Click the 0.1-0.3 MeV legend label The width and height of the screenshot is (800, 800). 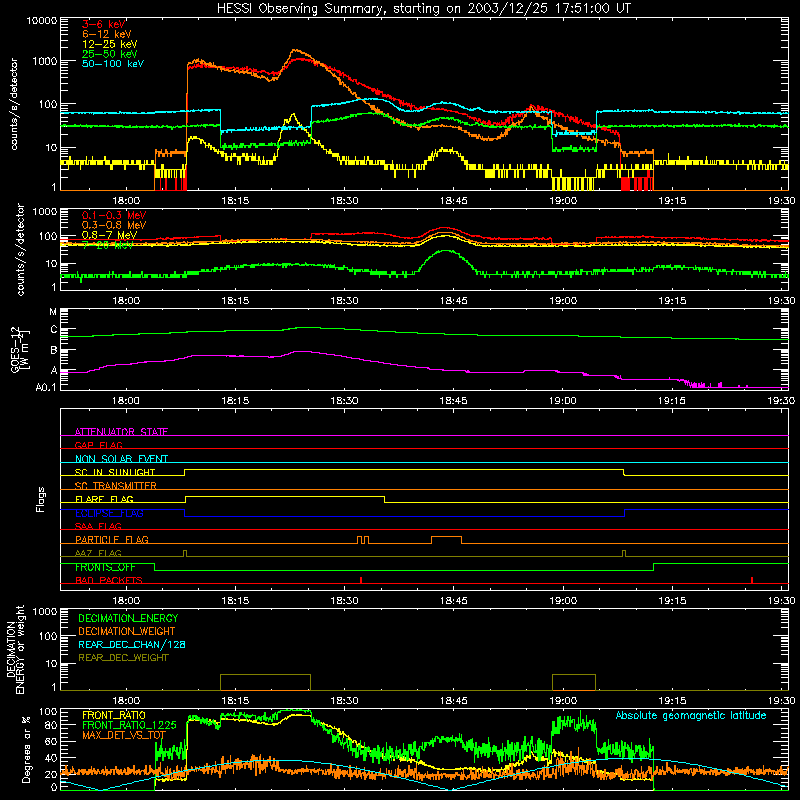tap(114, 215)
